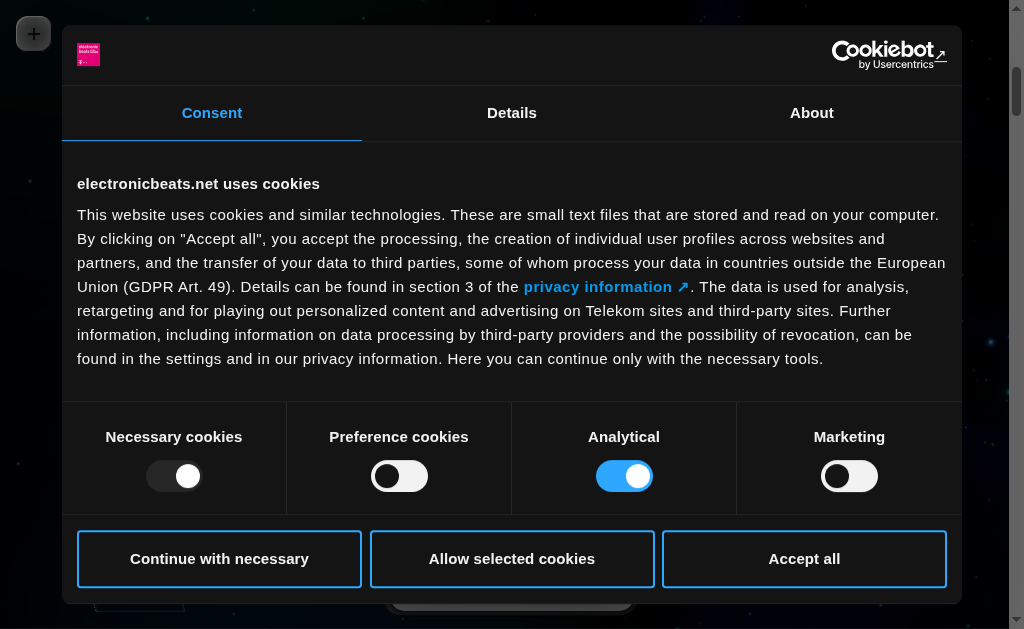Enable the Marketing cookies switch

click(x=849, y=476)
